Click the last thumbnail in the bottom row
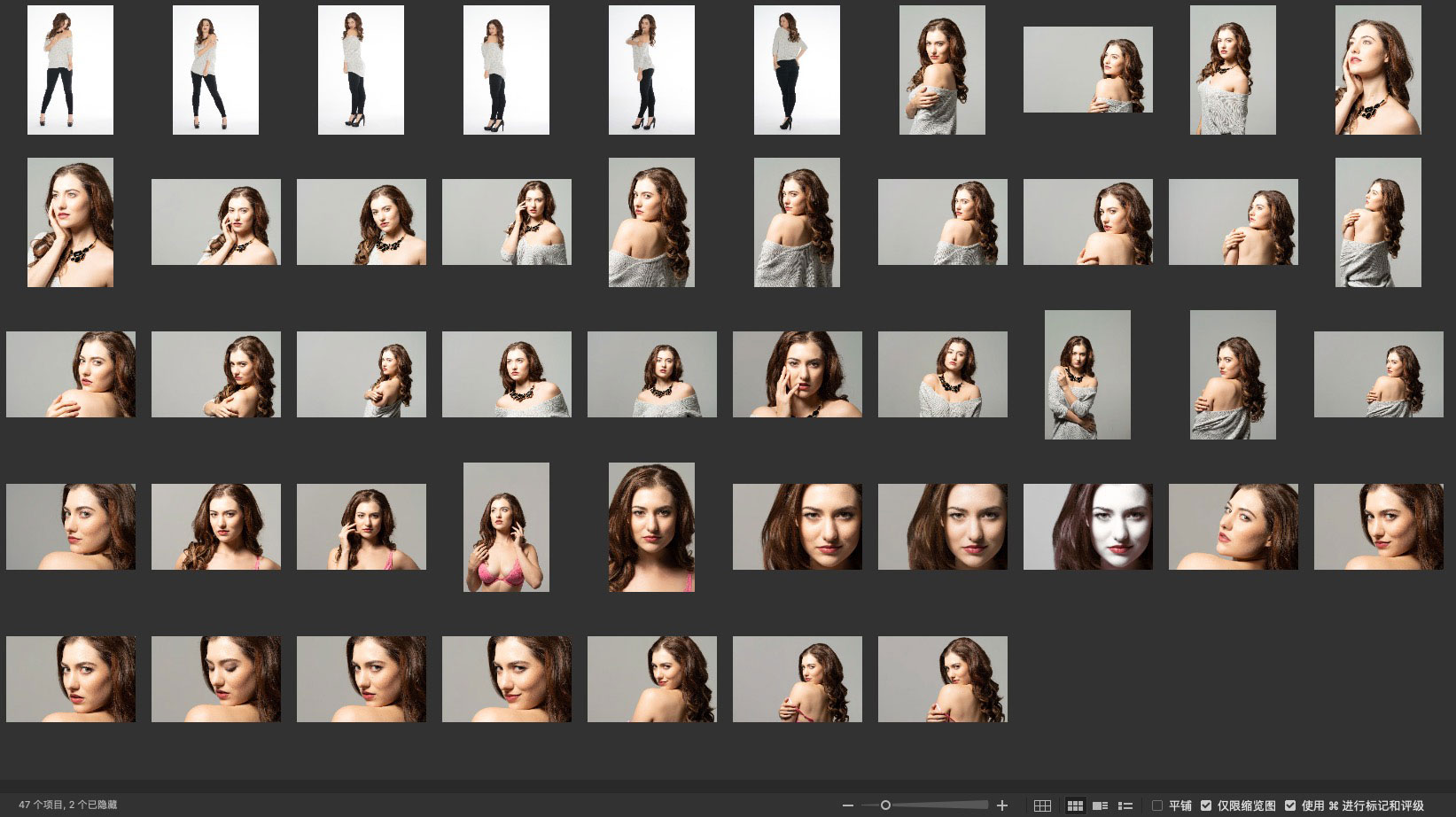The width and height of the screenshot is (1456, 817). coord(942,679)
